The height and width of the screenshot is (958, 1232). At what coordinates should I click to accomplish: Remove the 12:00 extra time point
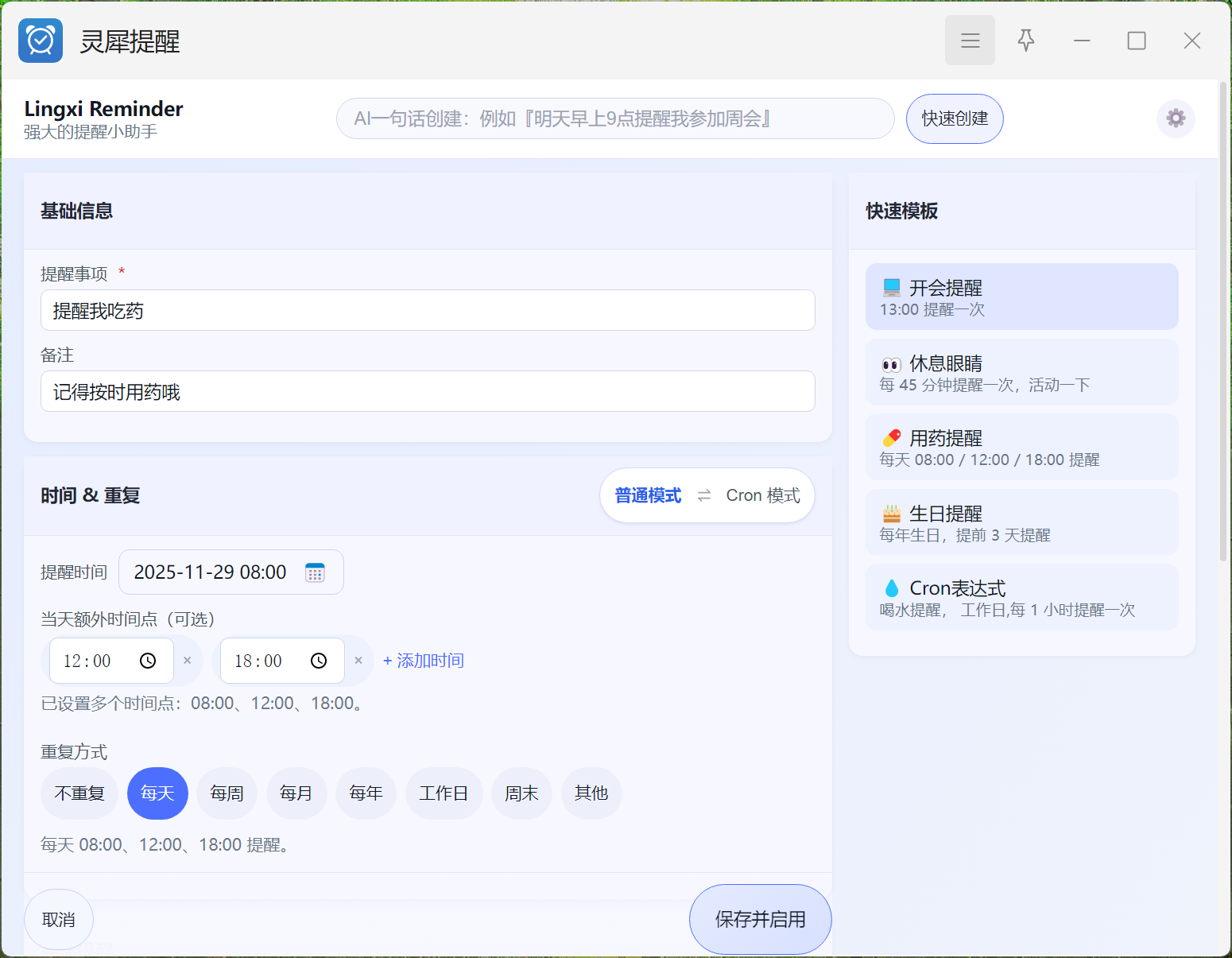[188, 661]
